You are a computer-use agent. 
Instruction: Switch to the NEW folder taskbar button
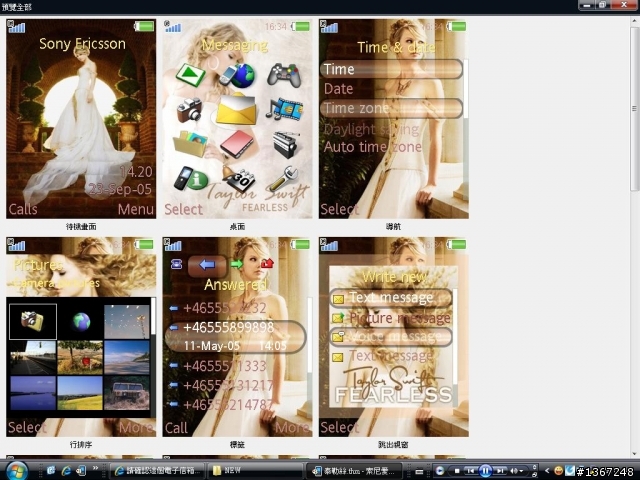pos(256,471)
